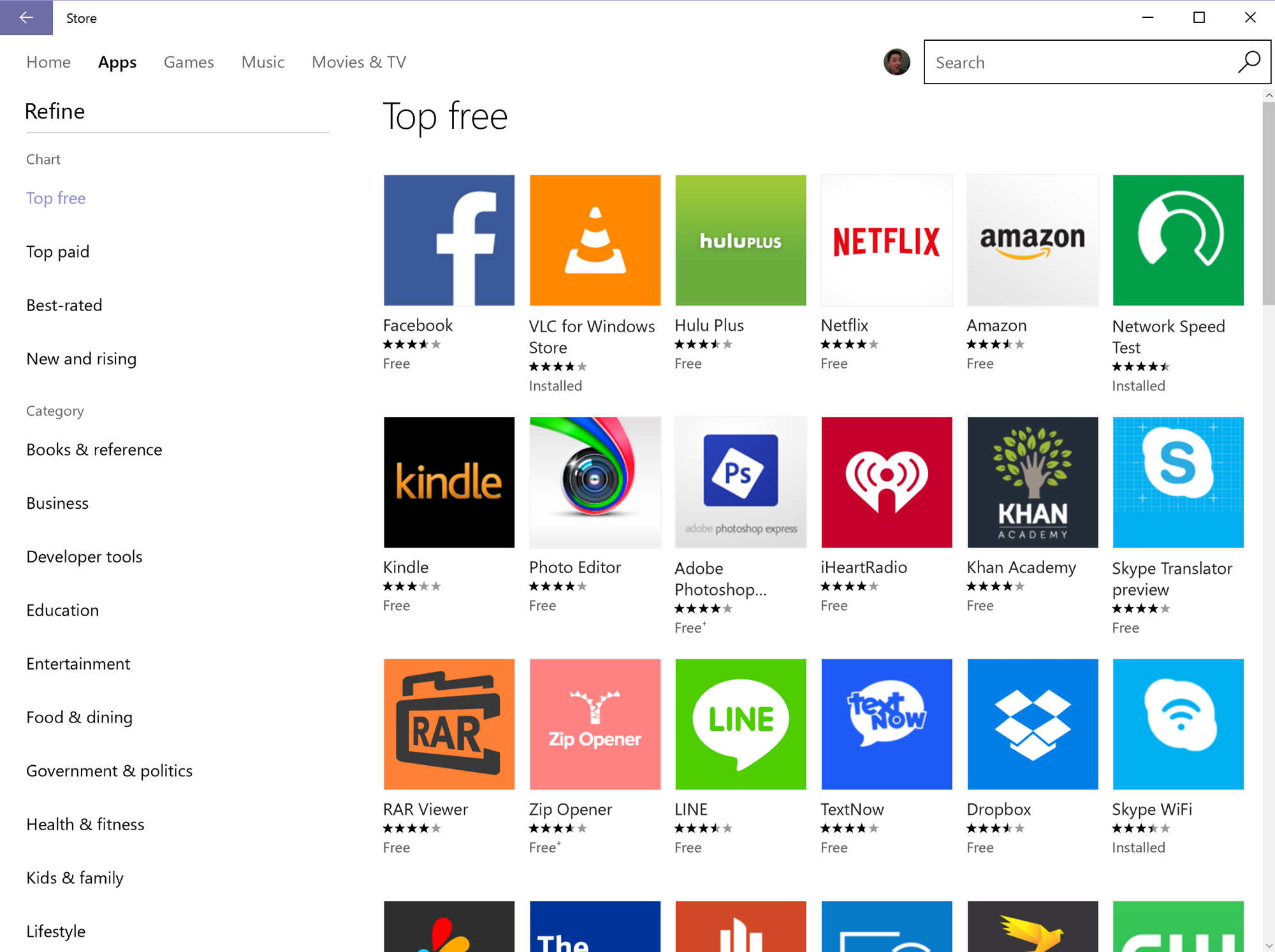Open Network Speed Test app icon
The image size is (1275, 952).
pos(1178,240)
